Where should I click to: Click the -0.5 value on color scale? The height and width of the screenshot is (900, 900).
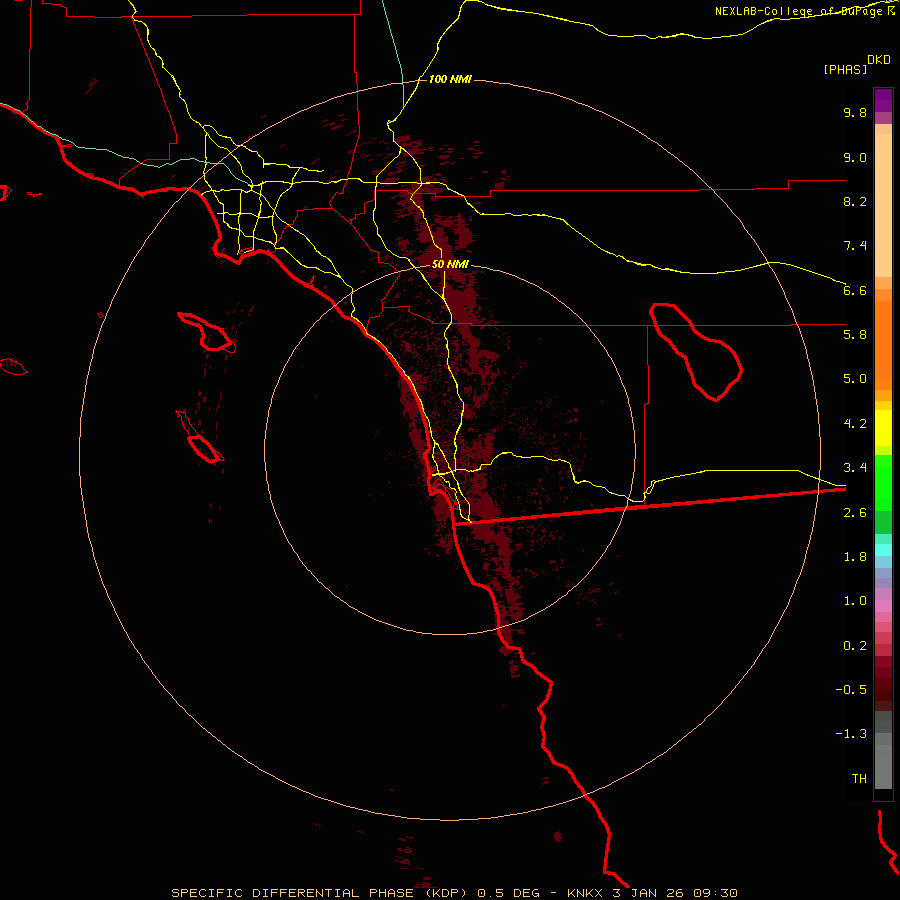[x=851, y=690]
